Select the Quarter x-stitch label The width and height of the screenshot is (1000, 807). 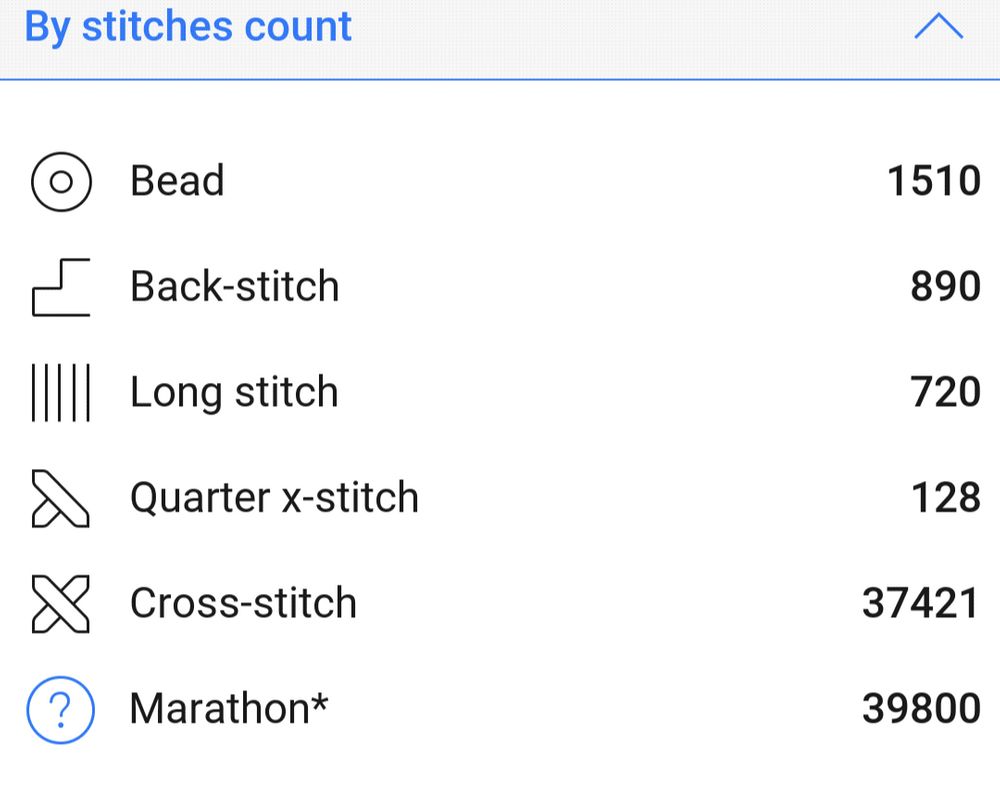pyautogui.click(x=274, y=498)
